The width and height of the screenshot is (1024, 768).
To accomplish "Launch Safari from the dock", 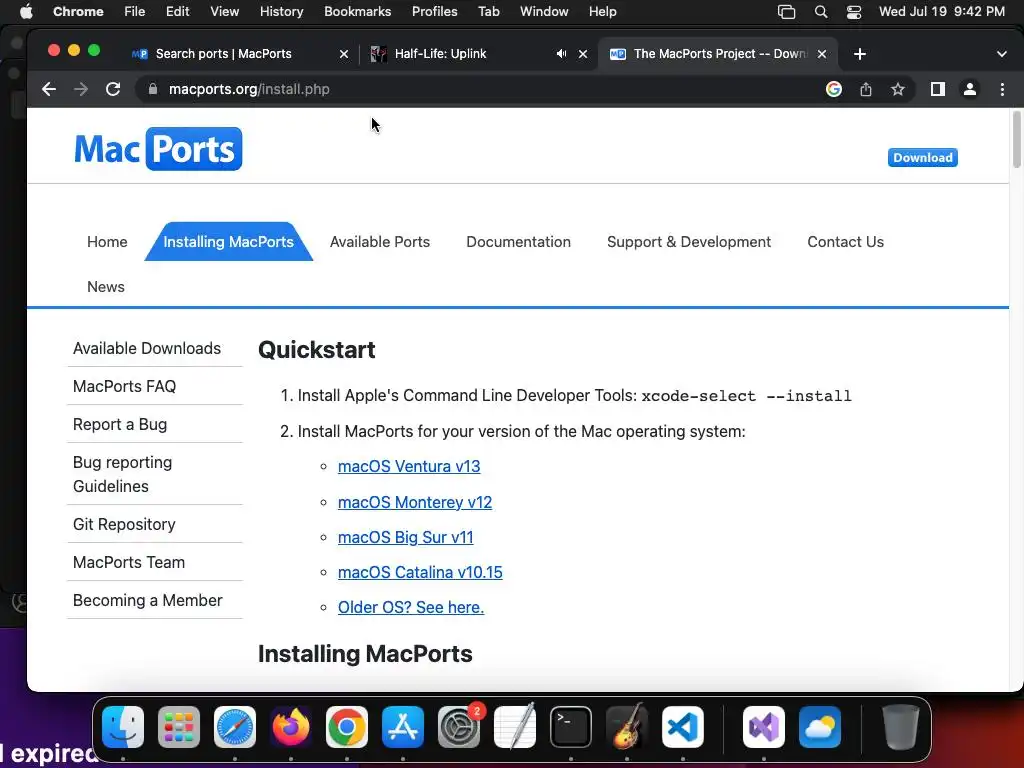I will click(x=235, y=727).
